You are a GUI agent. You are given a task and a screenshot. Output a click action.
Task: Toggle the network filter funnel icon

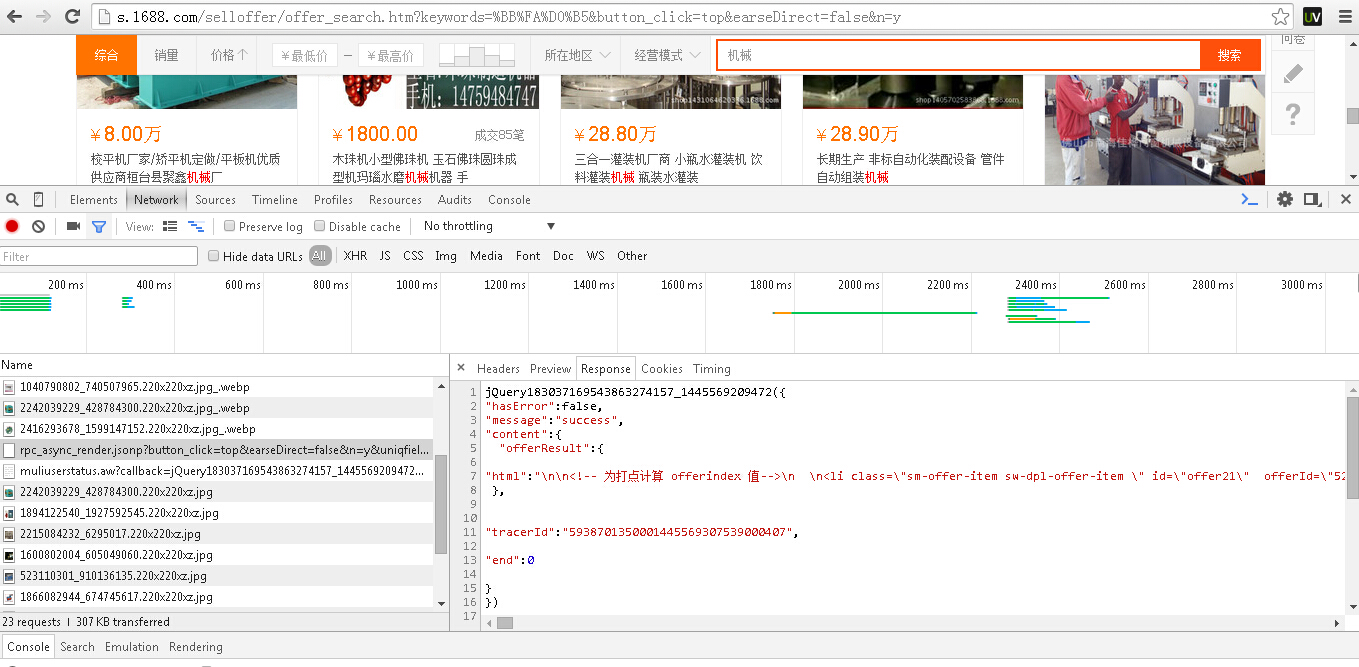[99, 227]
